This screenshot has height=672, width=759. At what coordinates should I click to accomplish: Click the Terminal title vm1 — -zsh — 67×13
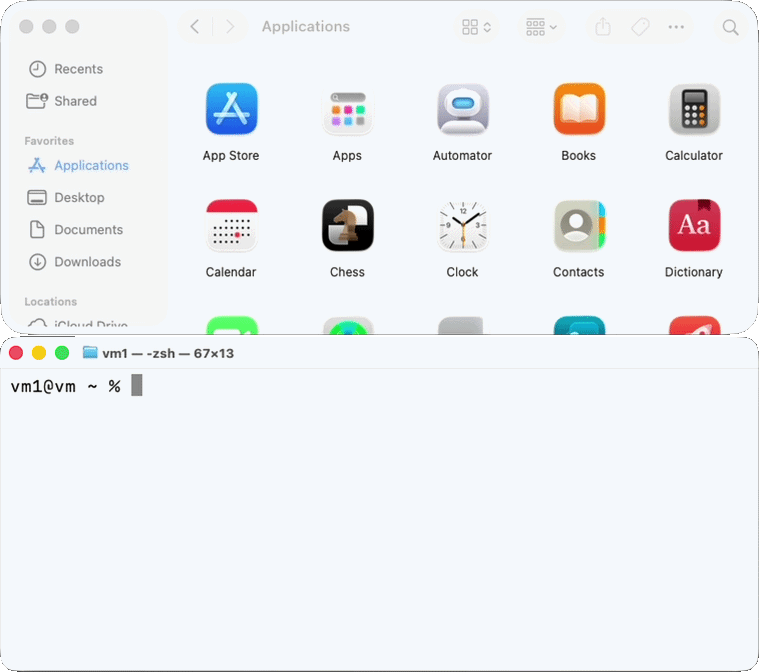[168, 353]
